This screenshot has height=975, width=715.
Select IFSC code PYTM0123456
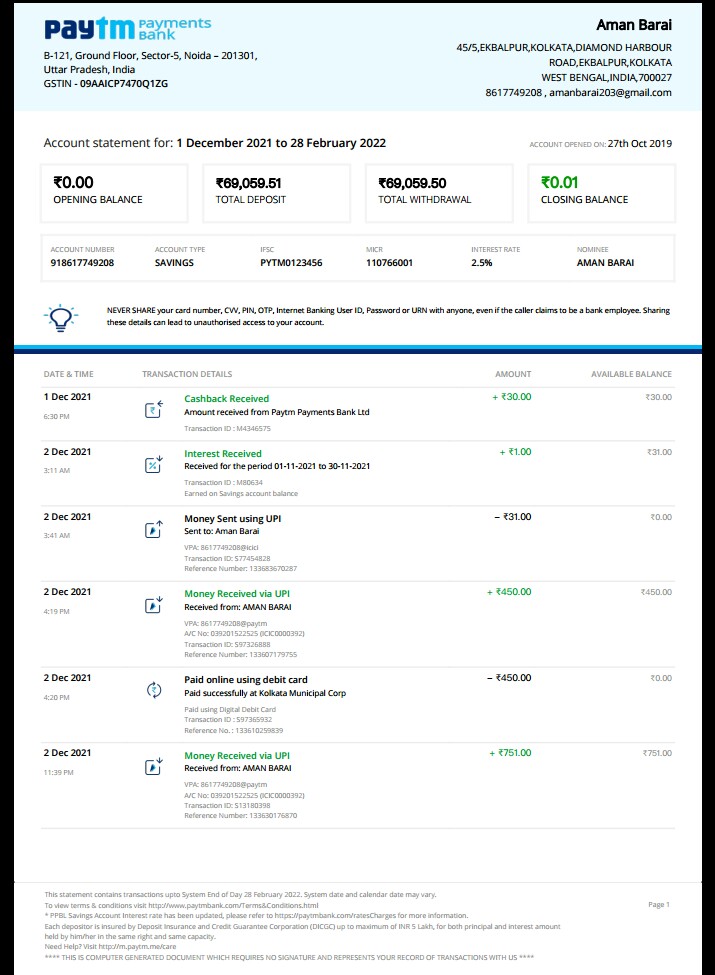[x=291, y=262]
